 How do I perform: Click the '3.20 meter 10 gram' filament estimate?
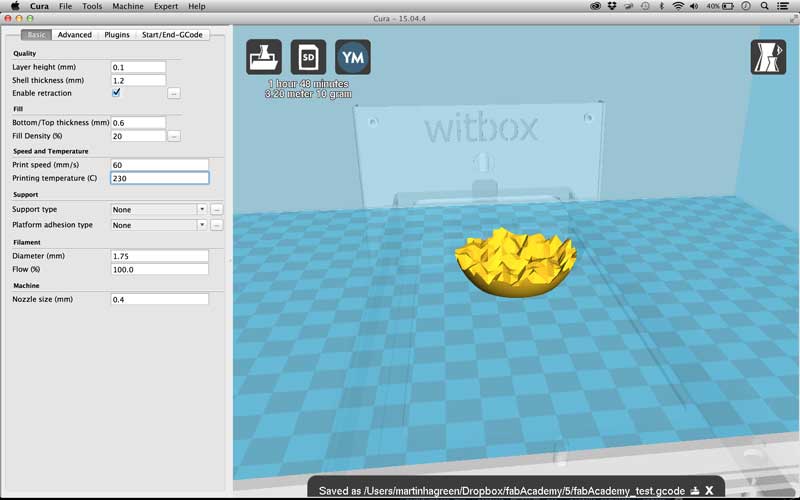pyautogui.click(x=308, y=94)
